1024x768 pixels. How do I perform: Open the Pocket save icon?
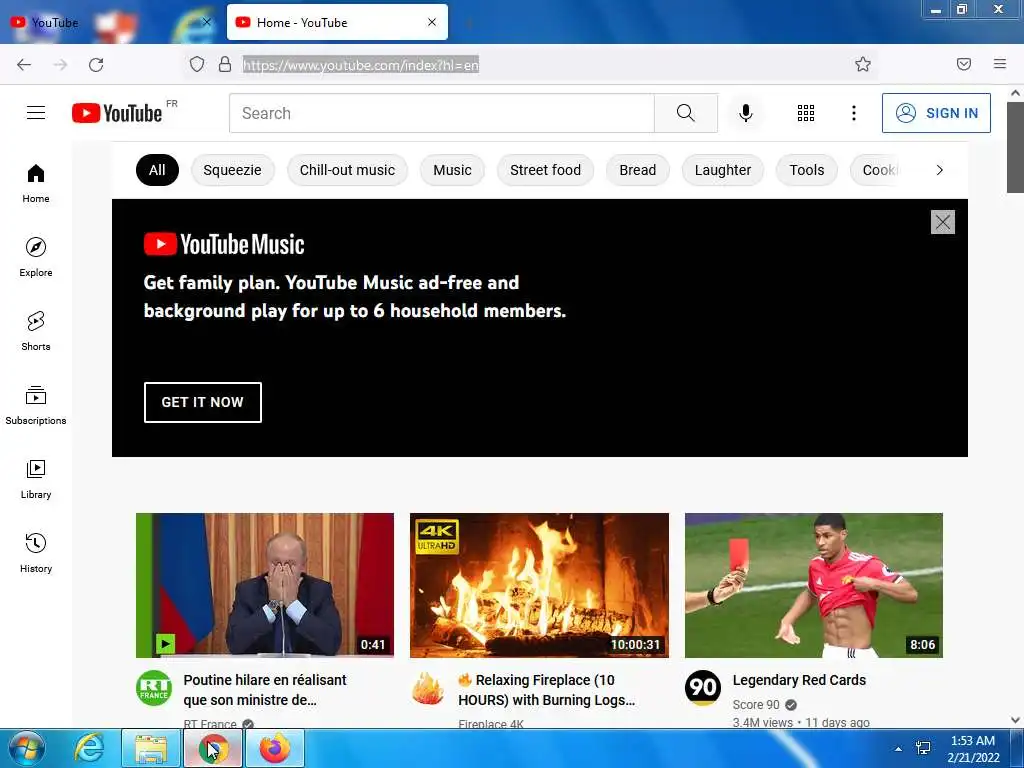coord(963,64)
